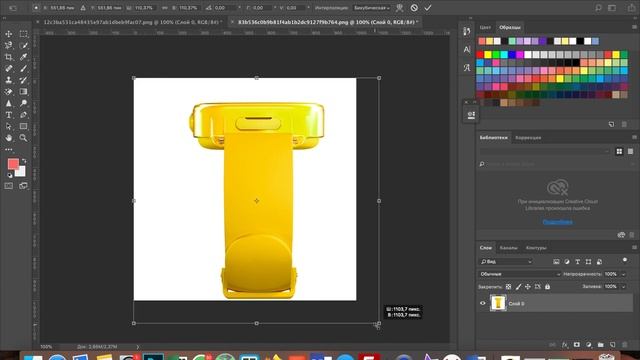640x360 pixels.
Task: Switch to the Каналы tab
Action: [509, 248]
